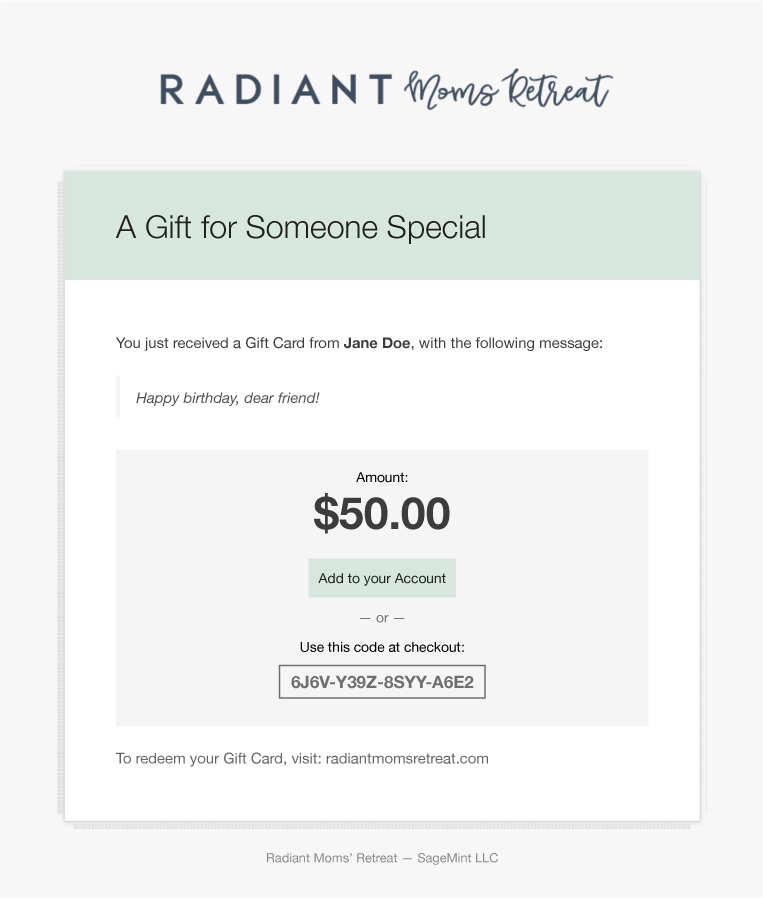The height and width of the screenshot is (898, 763).
Task: Click the 'Amount:' label
Action: point(382,478)
